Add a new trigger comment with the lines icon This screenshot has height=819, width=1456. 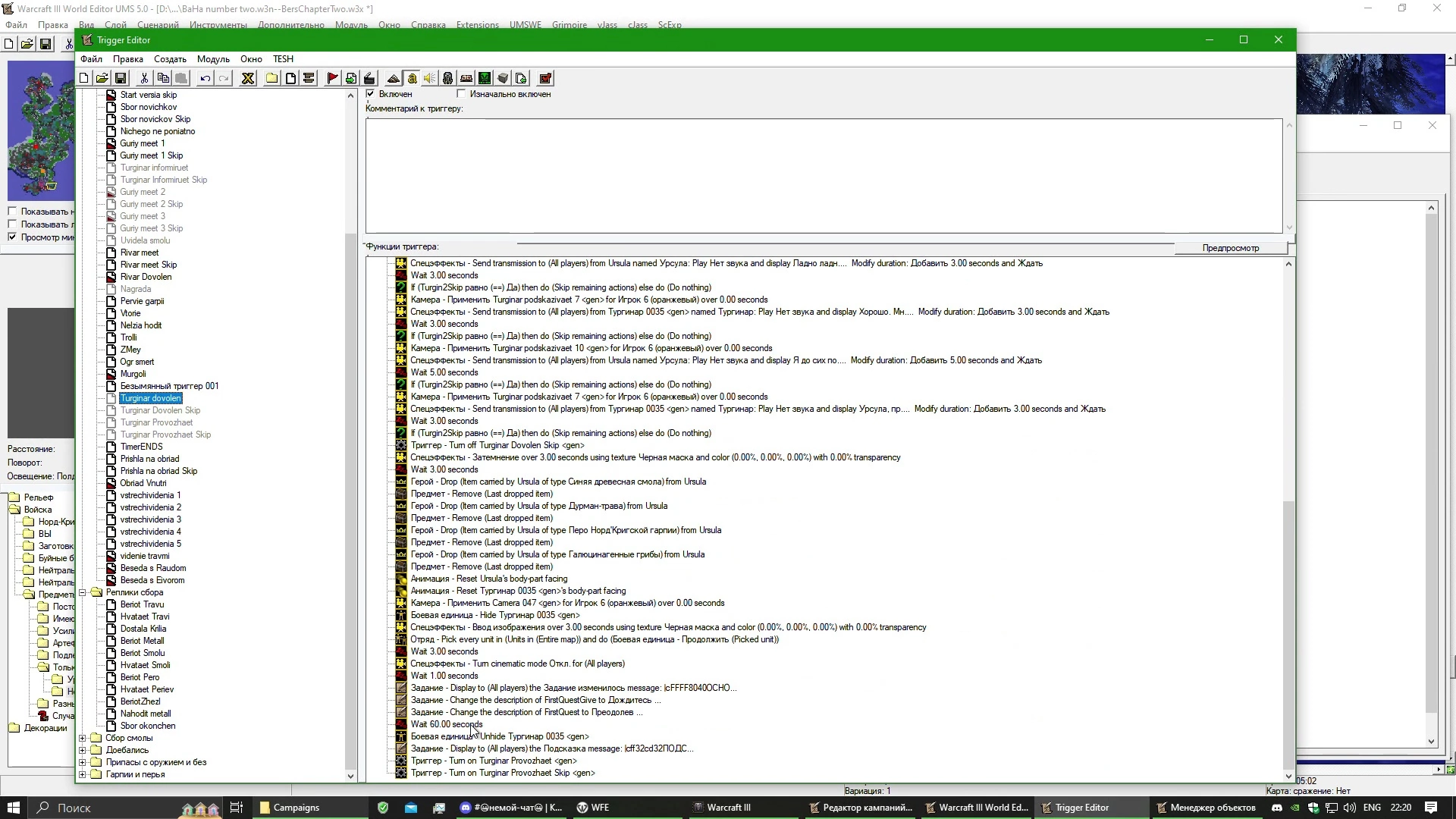(309, 78)
